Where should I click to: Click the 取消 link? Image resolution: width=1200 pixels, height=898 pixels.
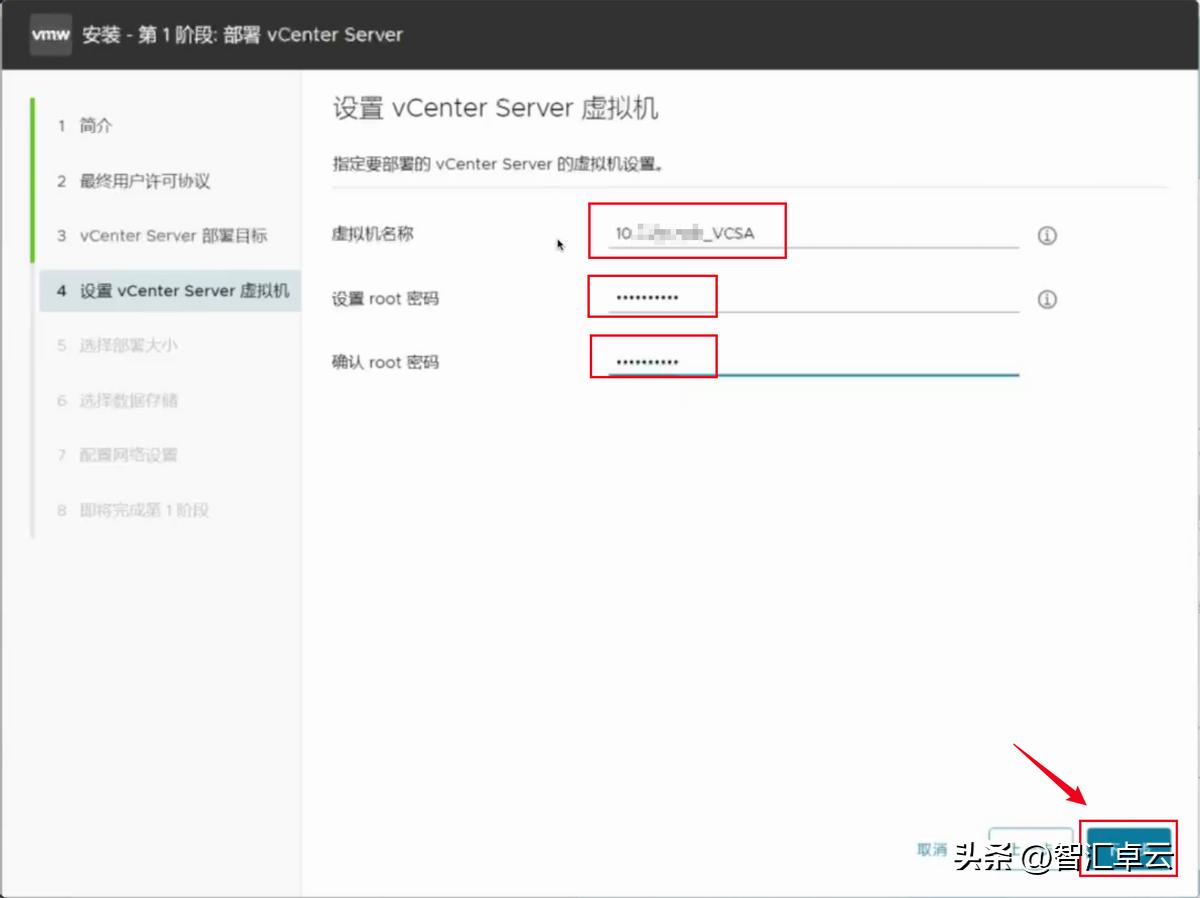click(x=932, y=850)
